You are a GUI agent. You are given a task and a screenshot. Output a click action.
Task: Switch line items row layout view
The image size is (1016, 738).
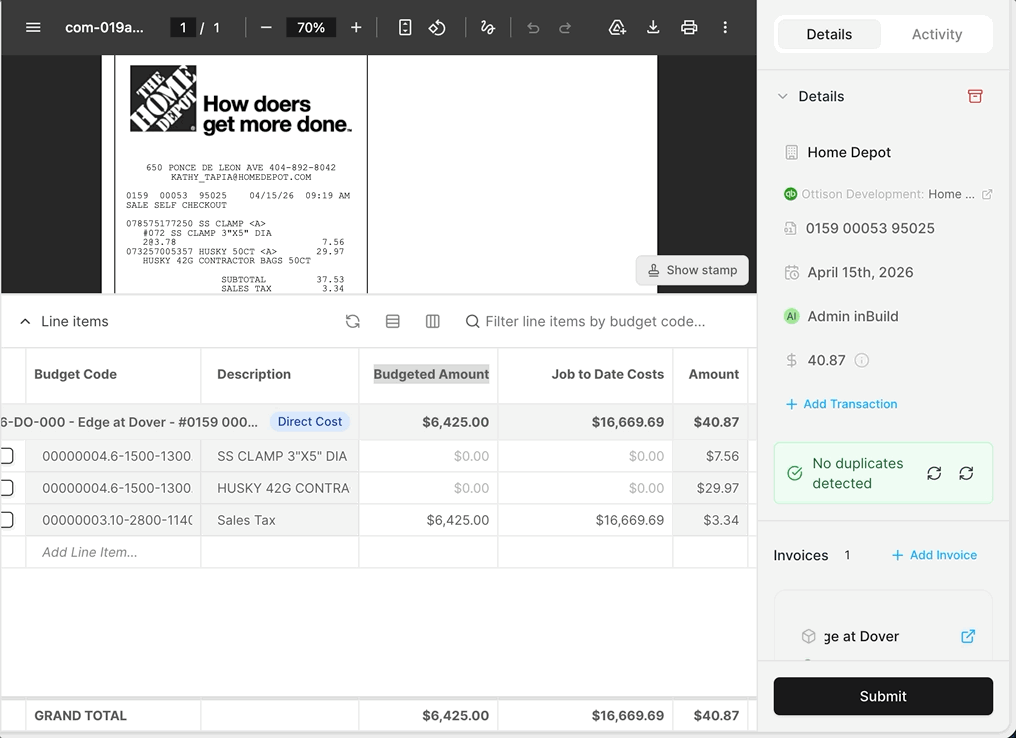tap(393, 321)
